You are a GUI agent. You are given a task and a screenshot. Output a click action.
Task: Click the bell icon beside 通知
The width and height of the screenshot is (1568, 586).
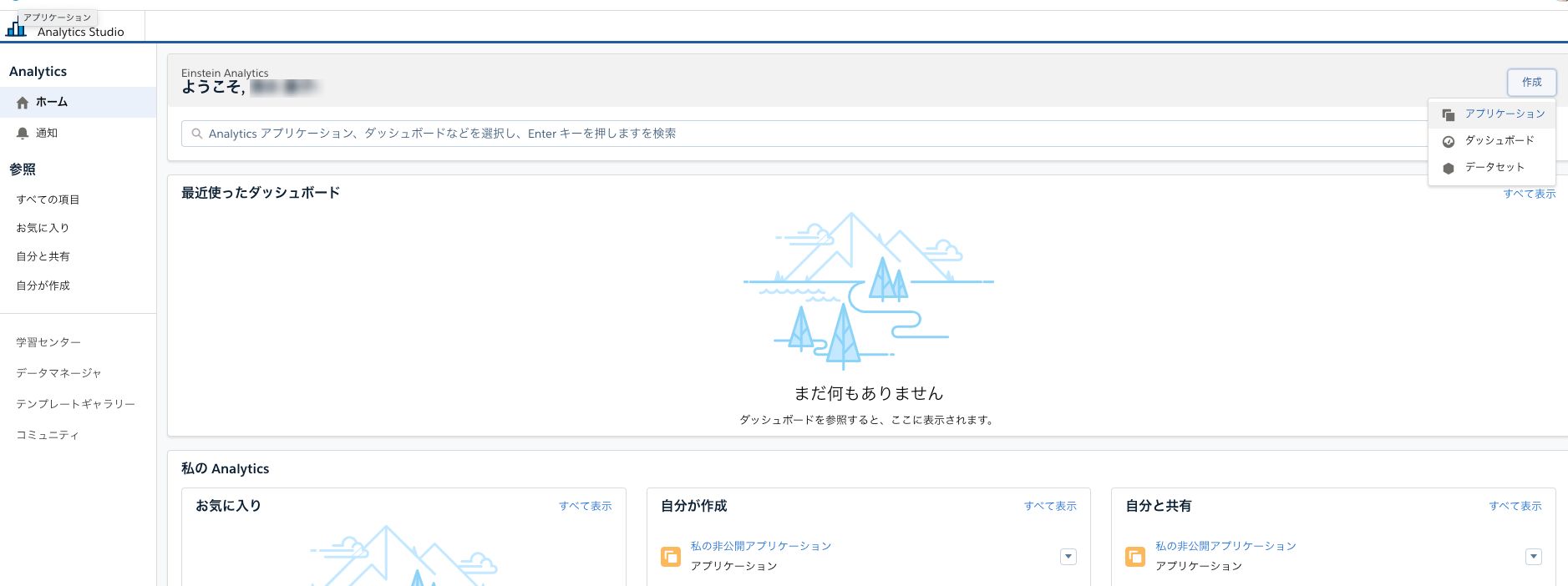[23, 134]
